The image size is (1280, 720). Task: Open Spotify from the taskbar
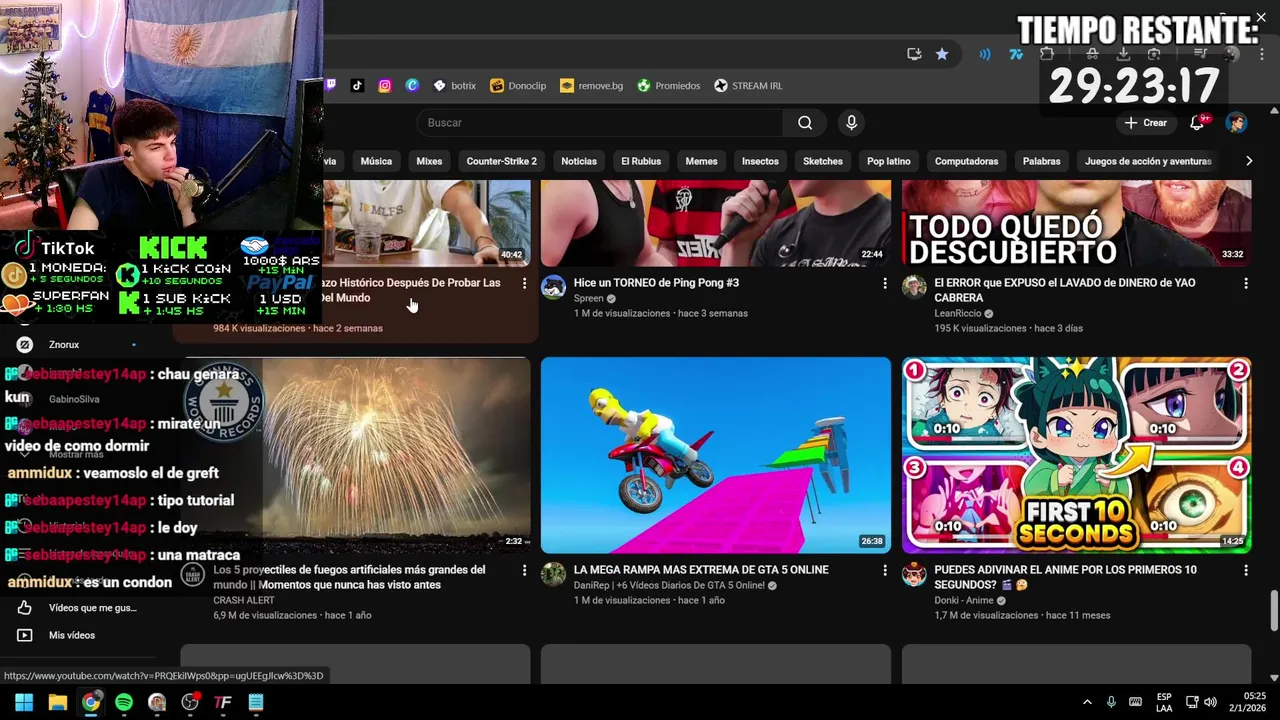[x=123, y=702]
